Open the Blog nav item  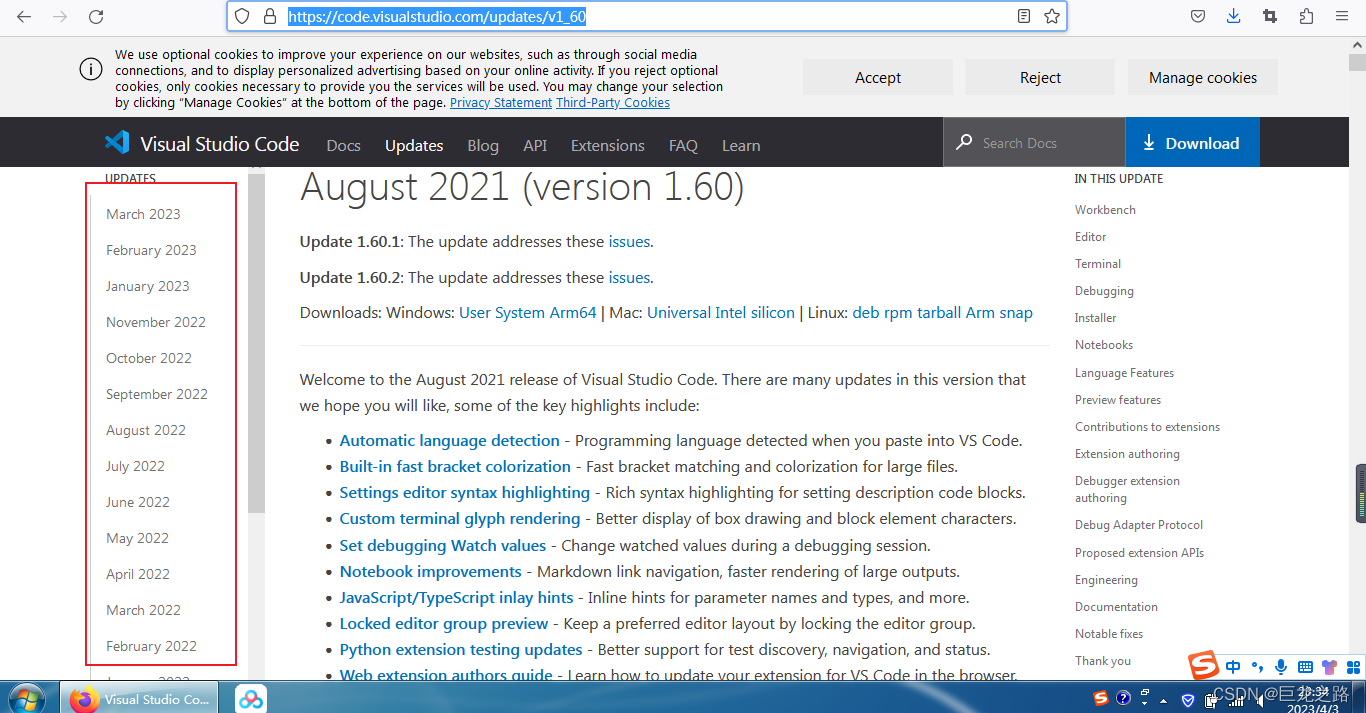(483, 145)
